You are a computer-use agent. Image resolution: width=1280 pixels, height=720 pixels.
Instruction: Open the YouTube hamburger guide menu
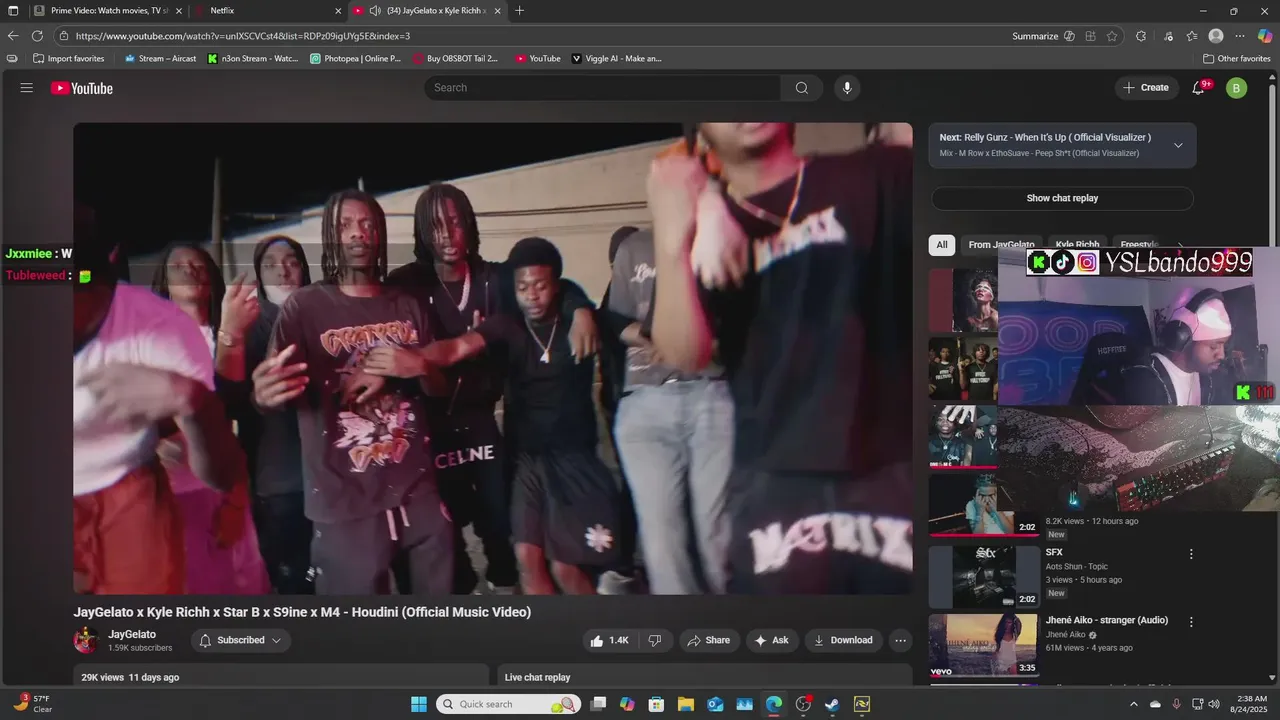click(27, 88)
